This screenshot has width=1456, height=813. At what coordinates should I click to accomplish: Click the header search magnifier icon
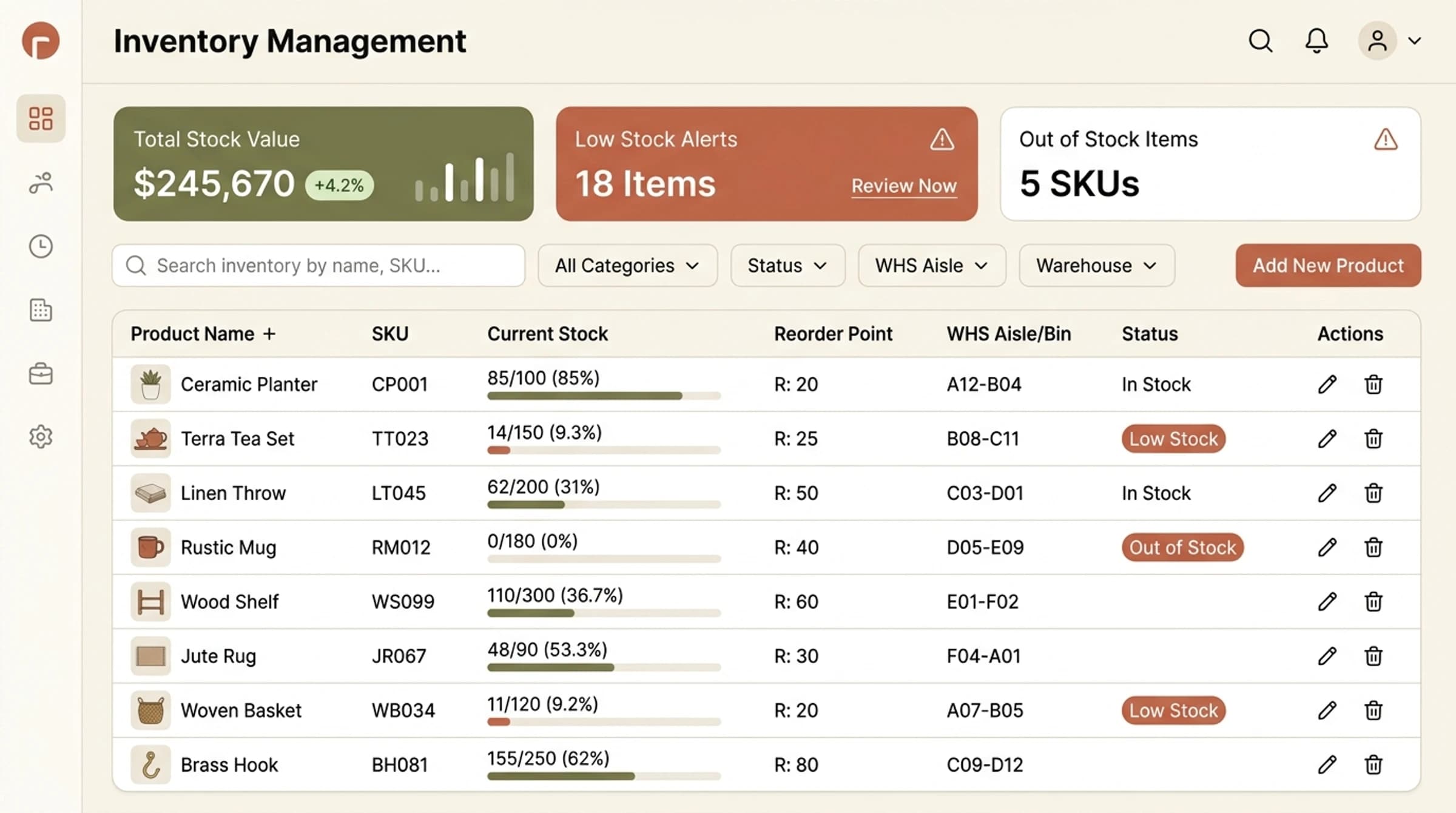coord(1260,41)
